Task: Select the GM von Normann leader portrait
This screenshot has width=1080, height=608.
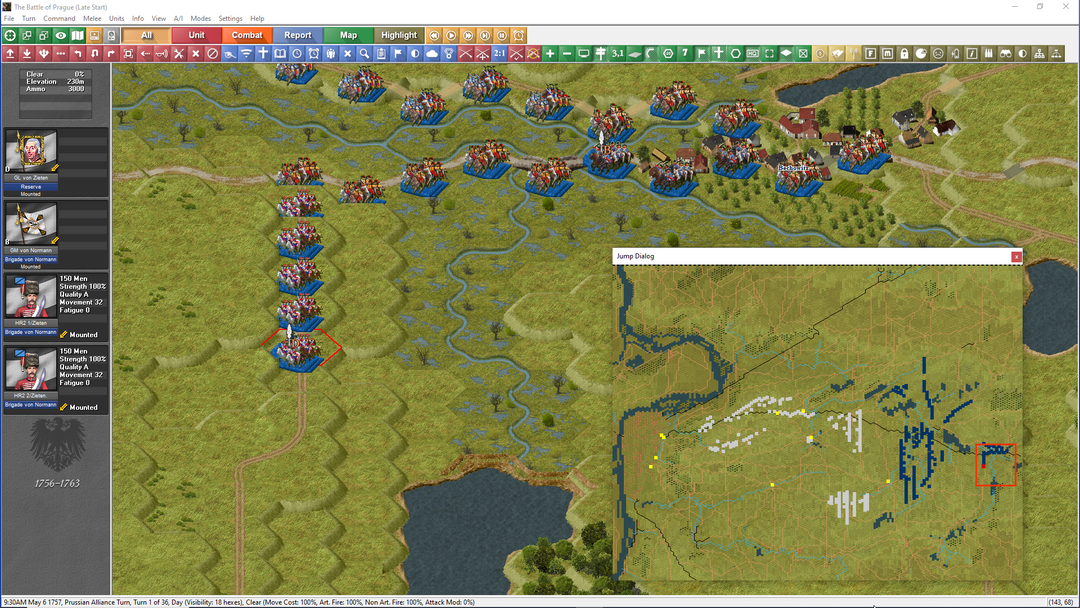Action: (31, 224)
